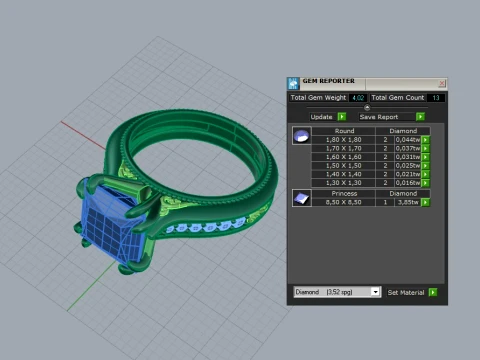The image size is (480, 360).
Task: Select the 1,80 X 1,80 size cell
Action: [344, 140]
